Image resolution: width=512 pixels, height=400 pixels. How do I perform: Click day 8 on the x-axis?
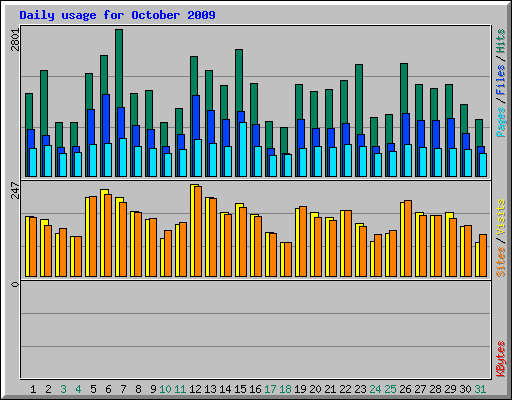[x=138, y=389]
